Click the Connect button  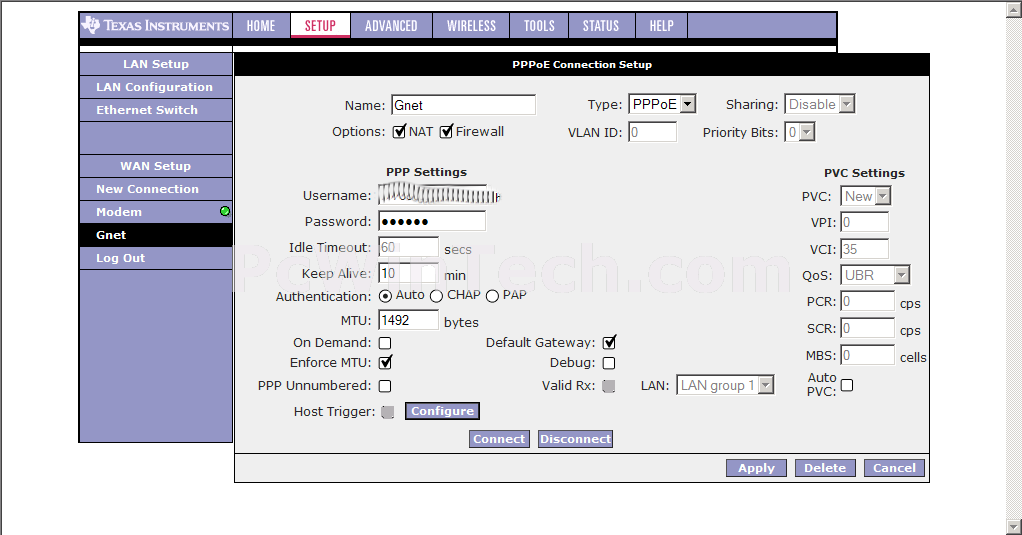click(x=499, y=439)
